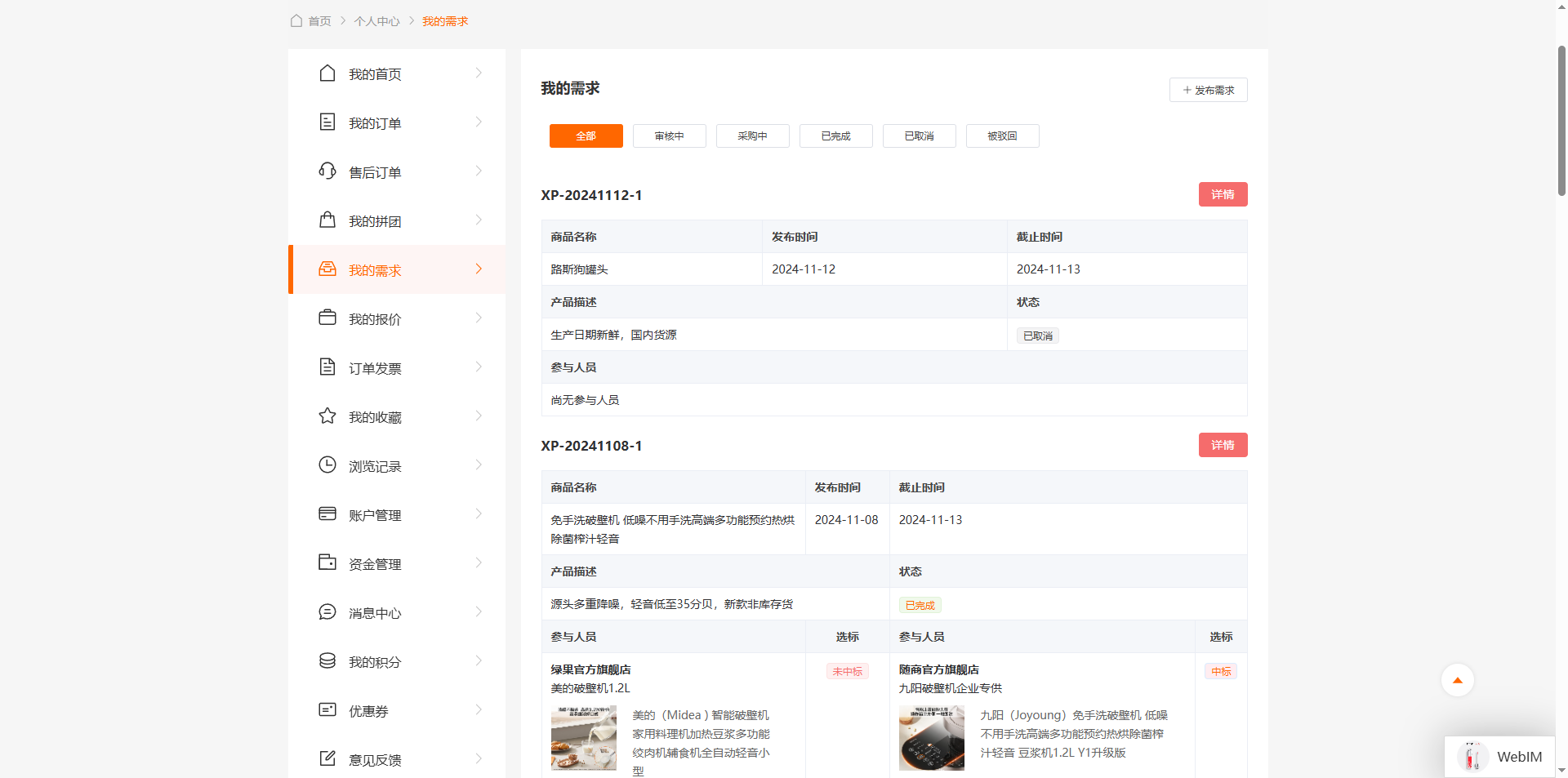Click the 售后订单 headset icon

point(327,171)
